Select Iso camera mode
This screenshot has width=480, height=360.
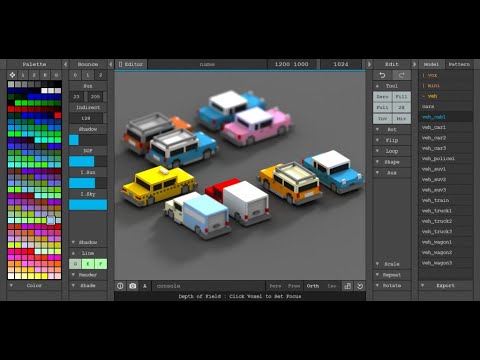coord(332,286)
